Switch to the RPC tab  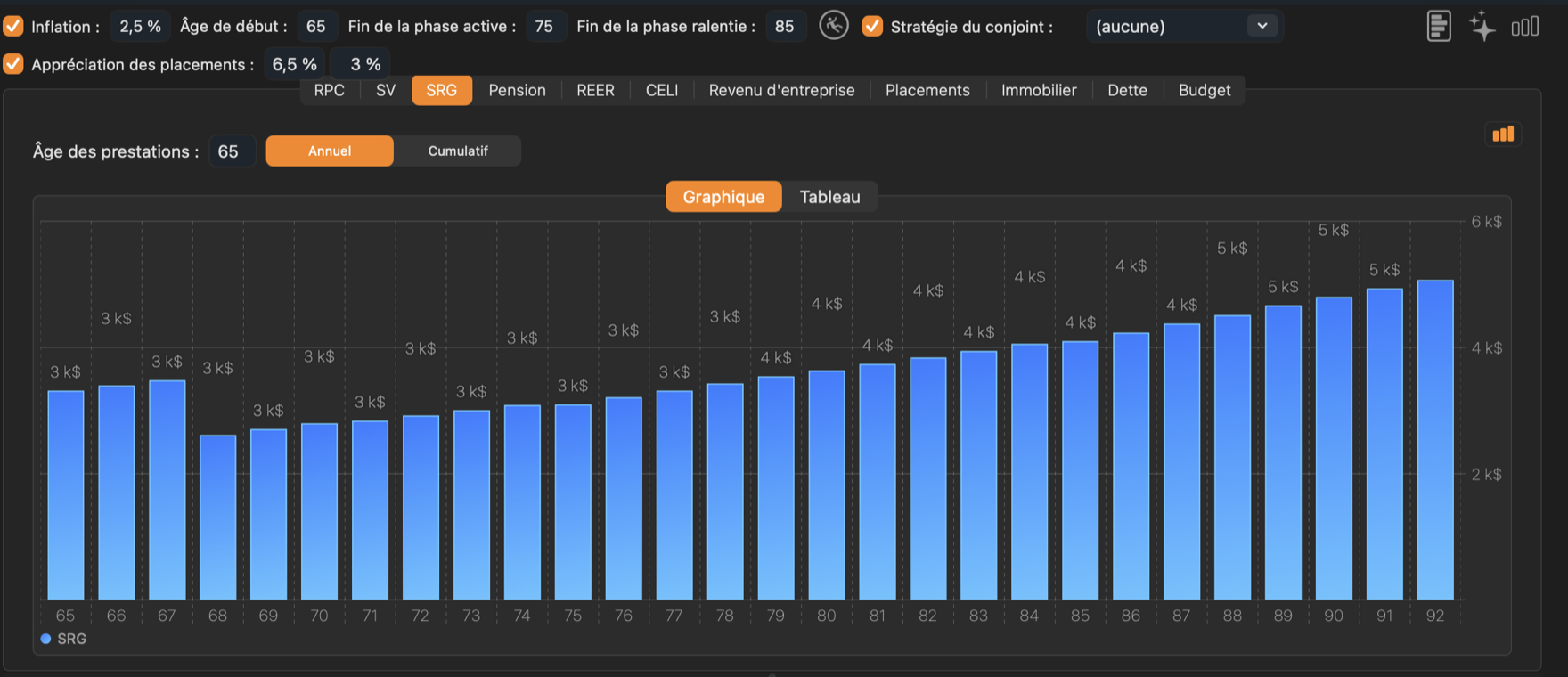click(x=330, y=90)
